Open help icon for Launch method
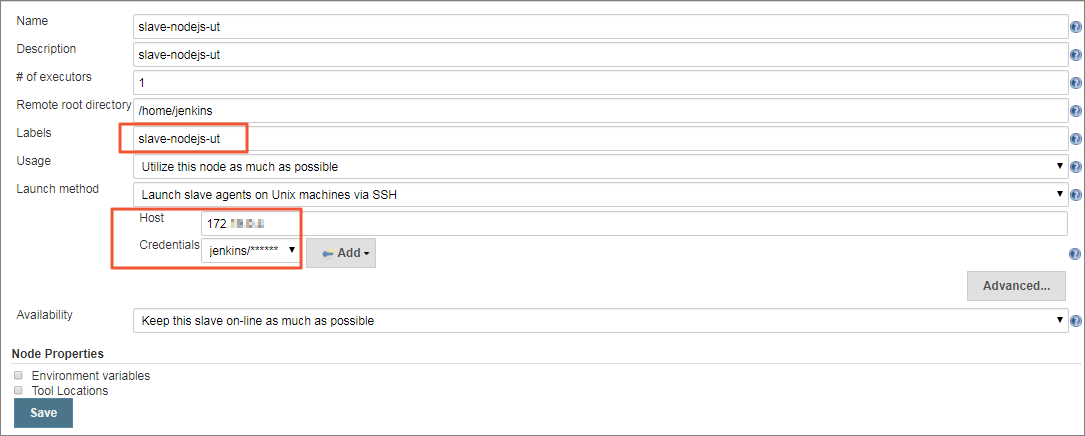Image resolution: width=1085 pixels, height=436 pixels. point(1076,195)
